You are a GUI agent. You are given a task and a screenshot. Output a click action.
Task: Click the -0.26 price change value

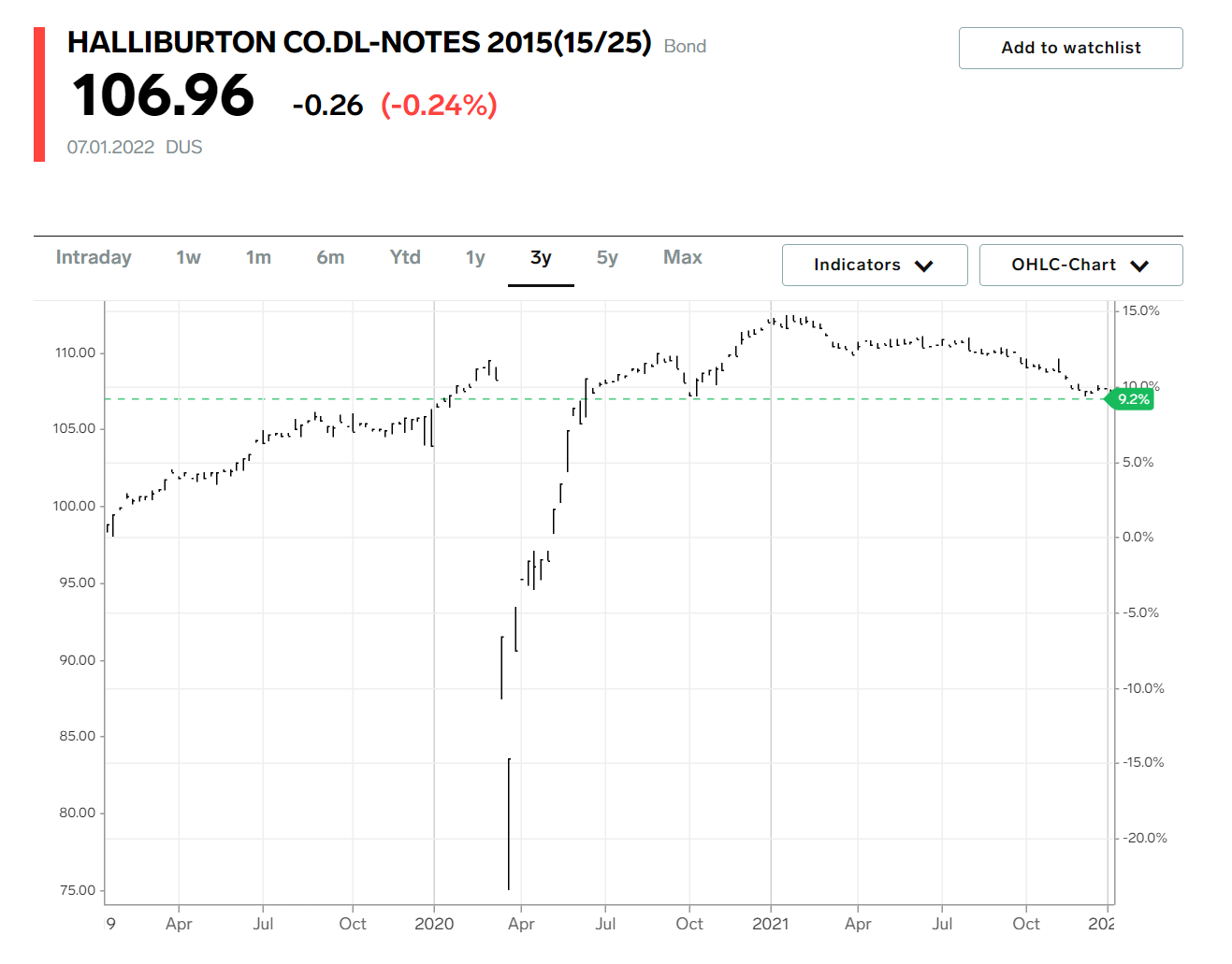click(327, 105)
